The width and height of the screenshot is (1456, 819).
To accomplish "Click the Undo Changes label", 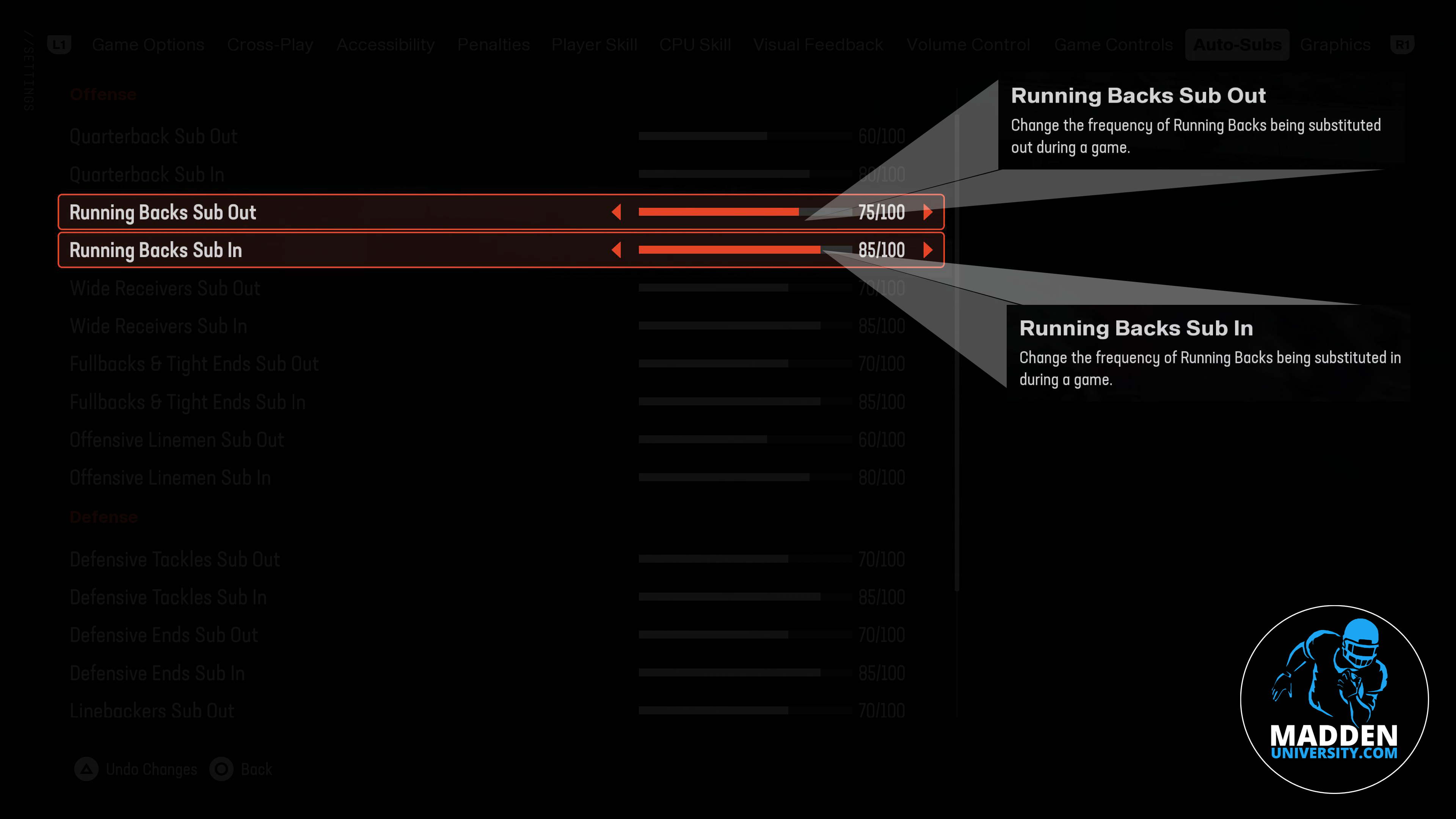I will [152, 769].
